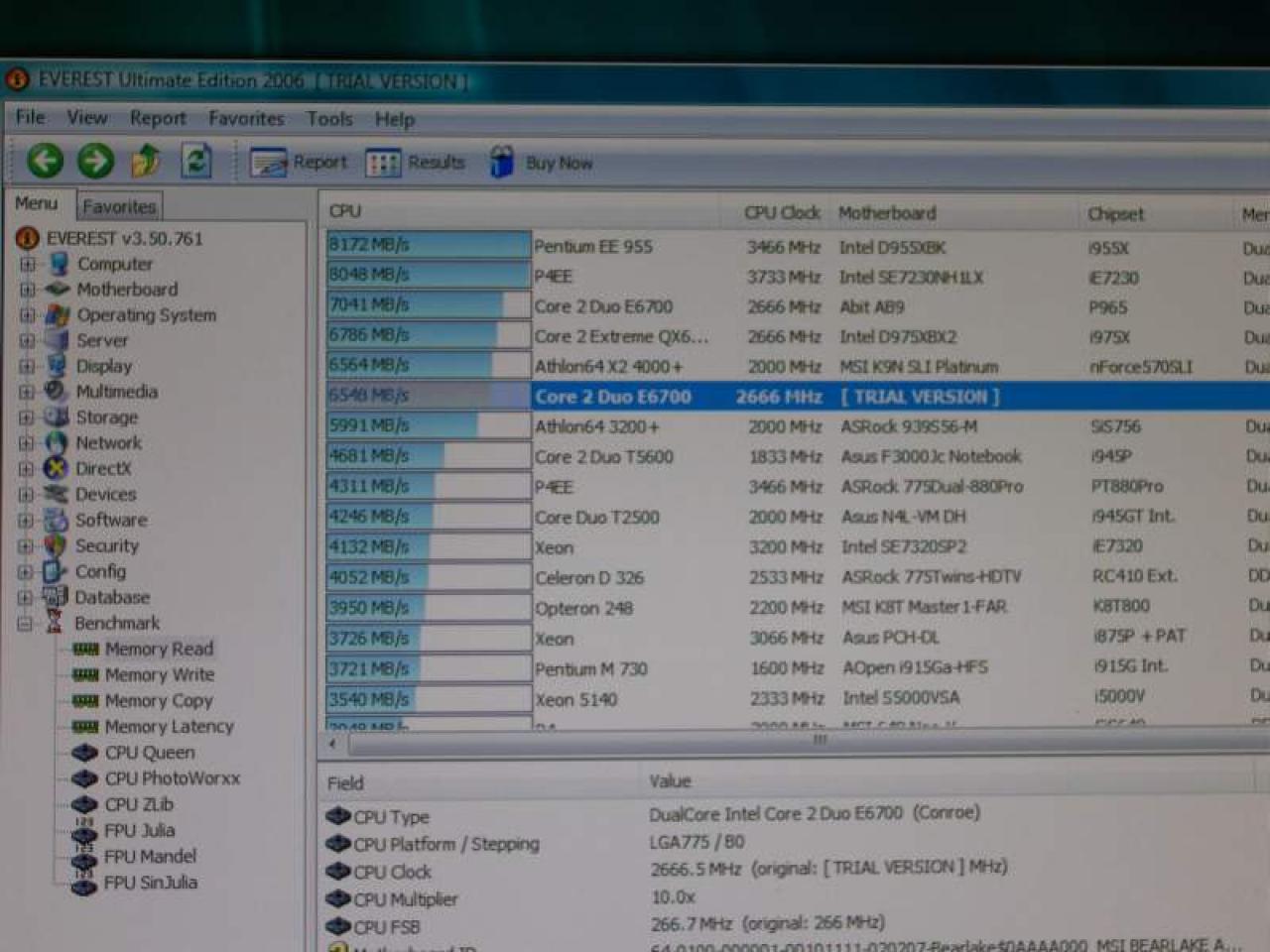1270x952 pixels.
Task: Select the Memory Write benchmark
Action: pos(160,674)
